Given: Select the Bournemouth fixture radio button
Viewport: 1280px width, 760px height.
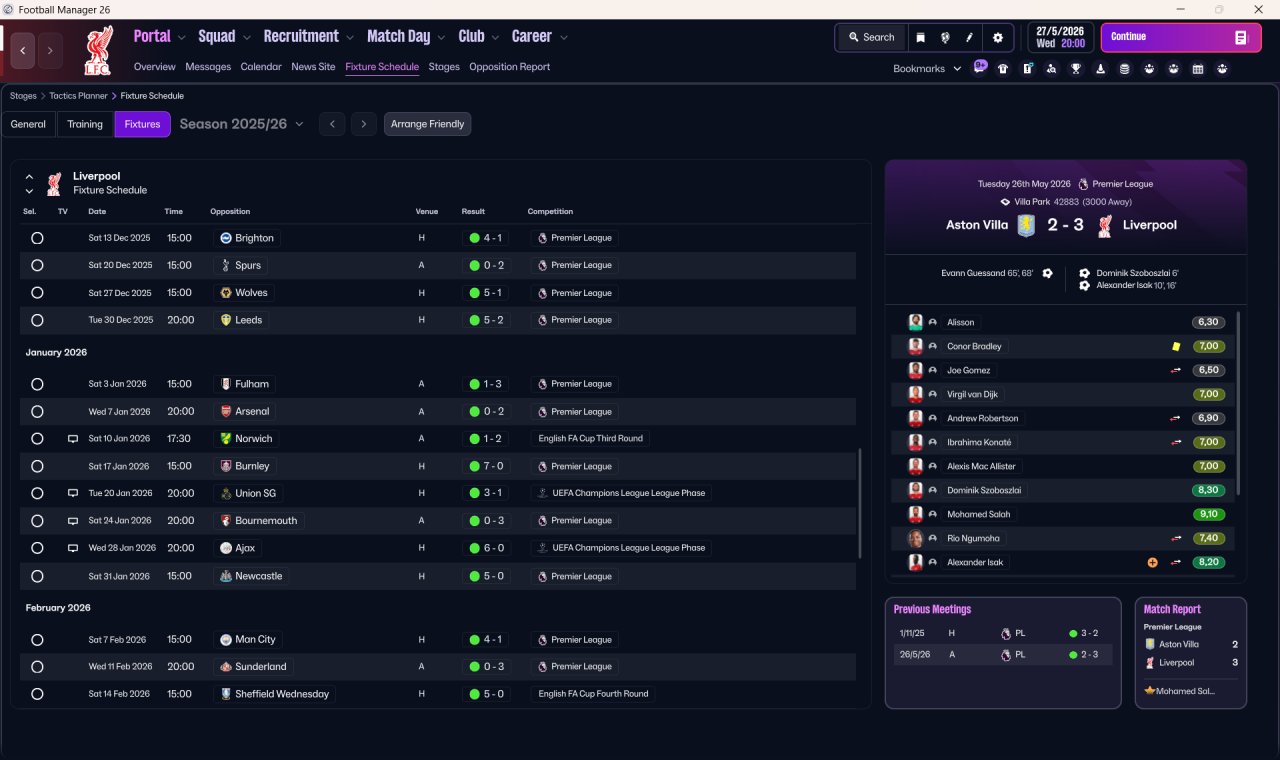Looking at the screenshot, I should (37, 520).
